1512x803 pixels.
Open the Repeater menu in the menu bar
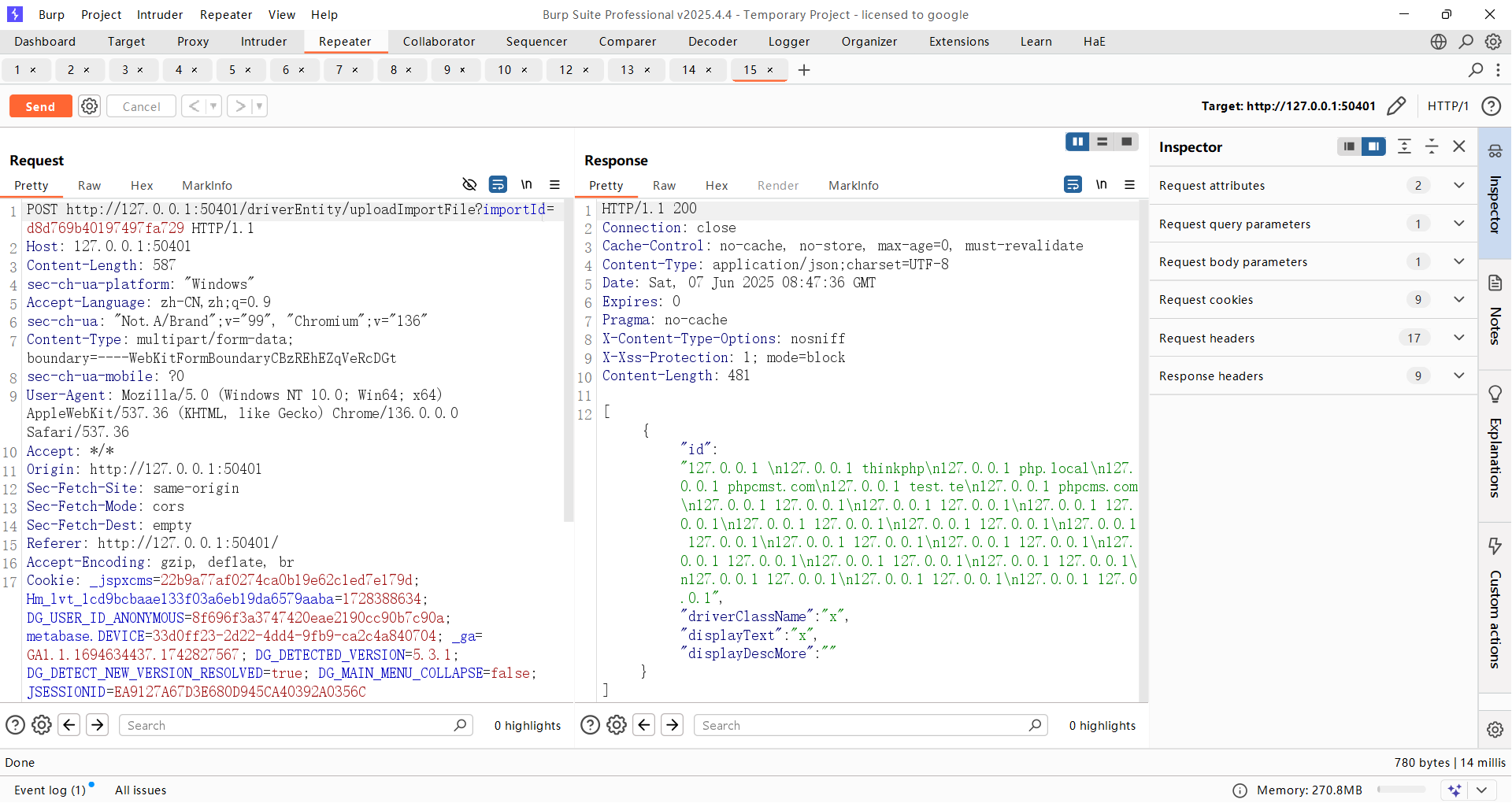(226, 14)
